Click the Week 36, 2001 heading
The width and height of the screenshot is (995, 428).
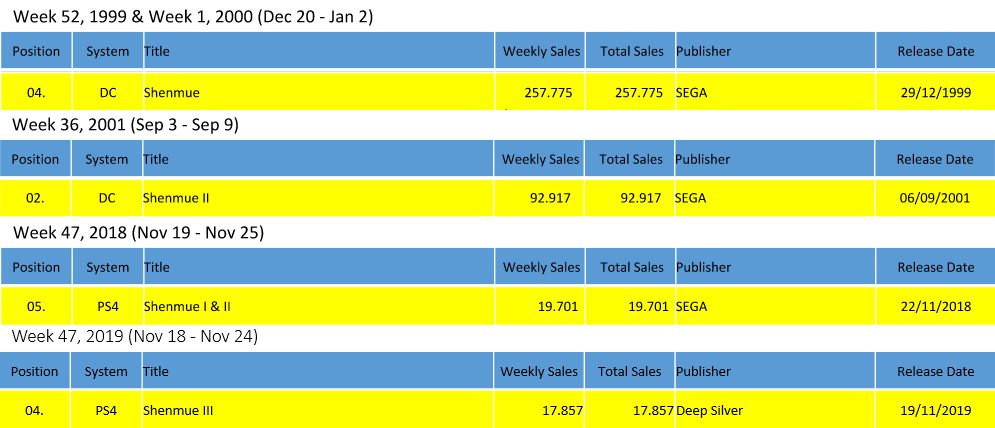(125, 125)
